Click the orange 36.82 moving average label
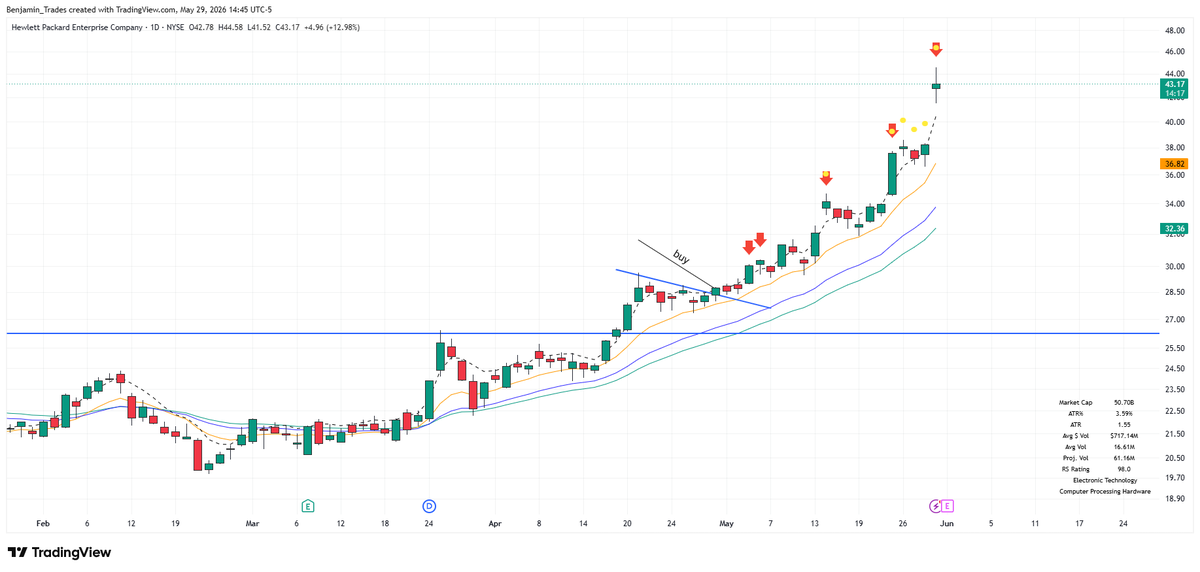 [1173, 163]
